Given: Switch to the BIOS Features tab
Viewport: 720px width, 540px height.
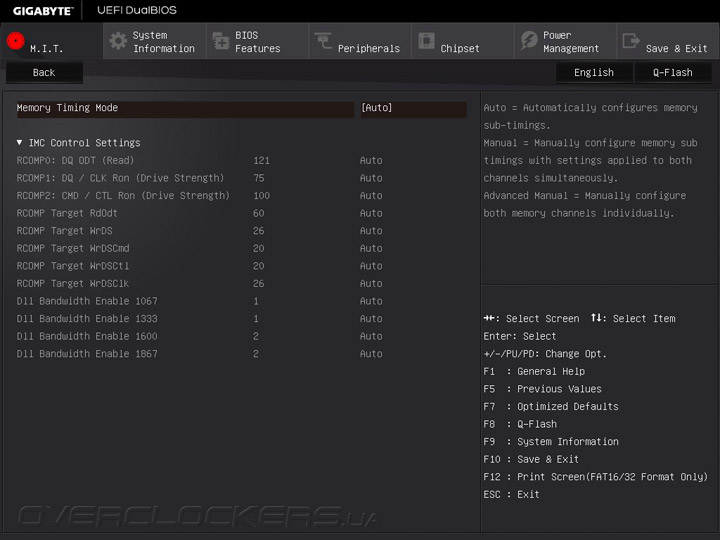Looking at the screenshot, I should point(257,41).
